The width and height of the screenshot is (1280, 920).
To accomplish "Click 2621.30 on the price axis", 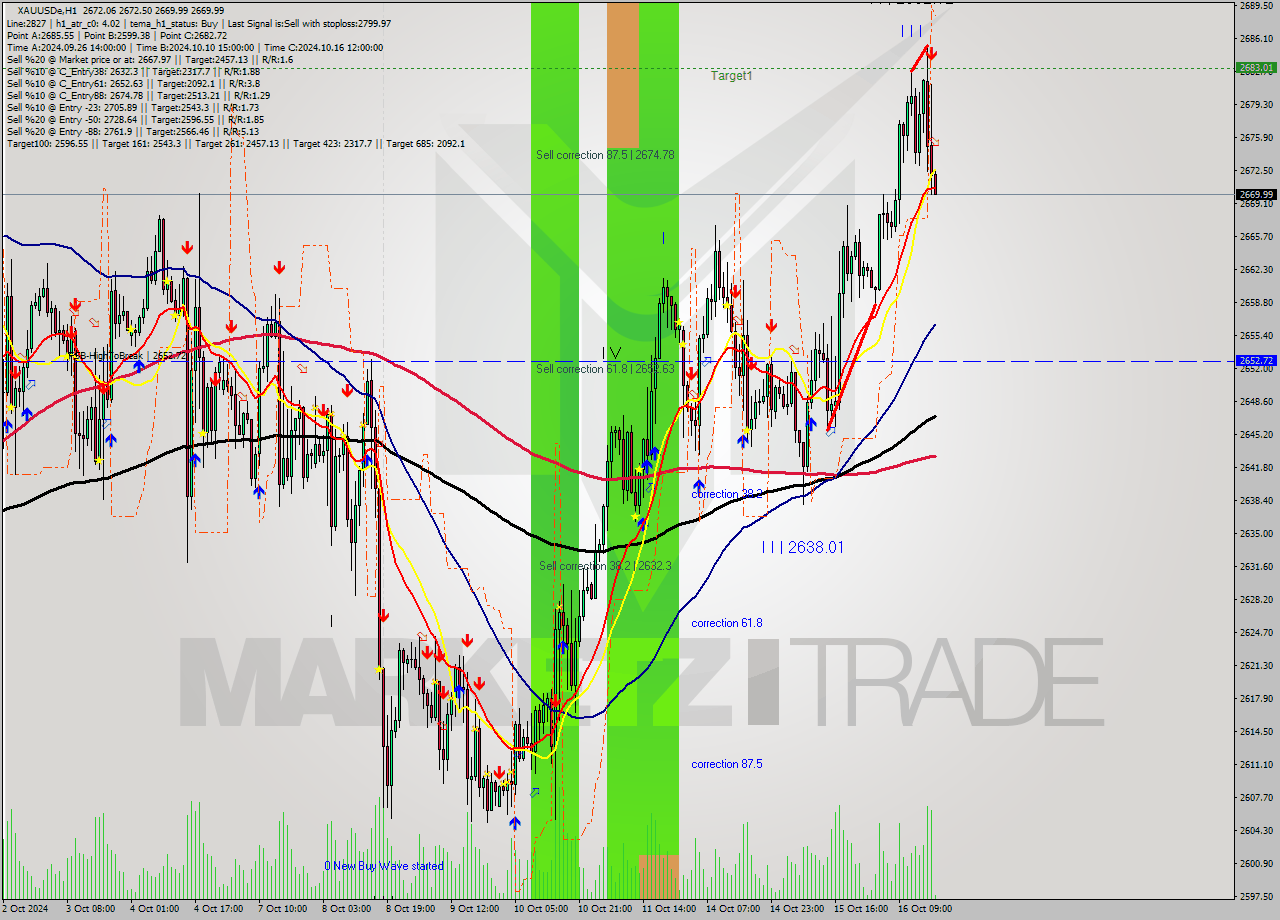I will 1256,665.
